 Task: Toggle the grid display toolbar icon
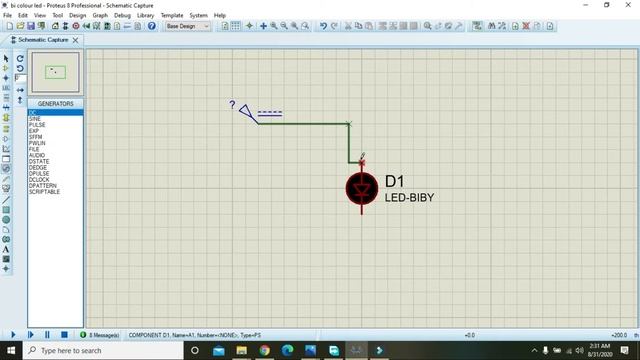[x=236, y=26]
